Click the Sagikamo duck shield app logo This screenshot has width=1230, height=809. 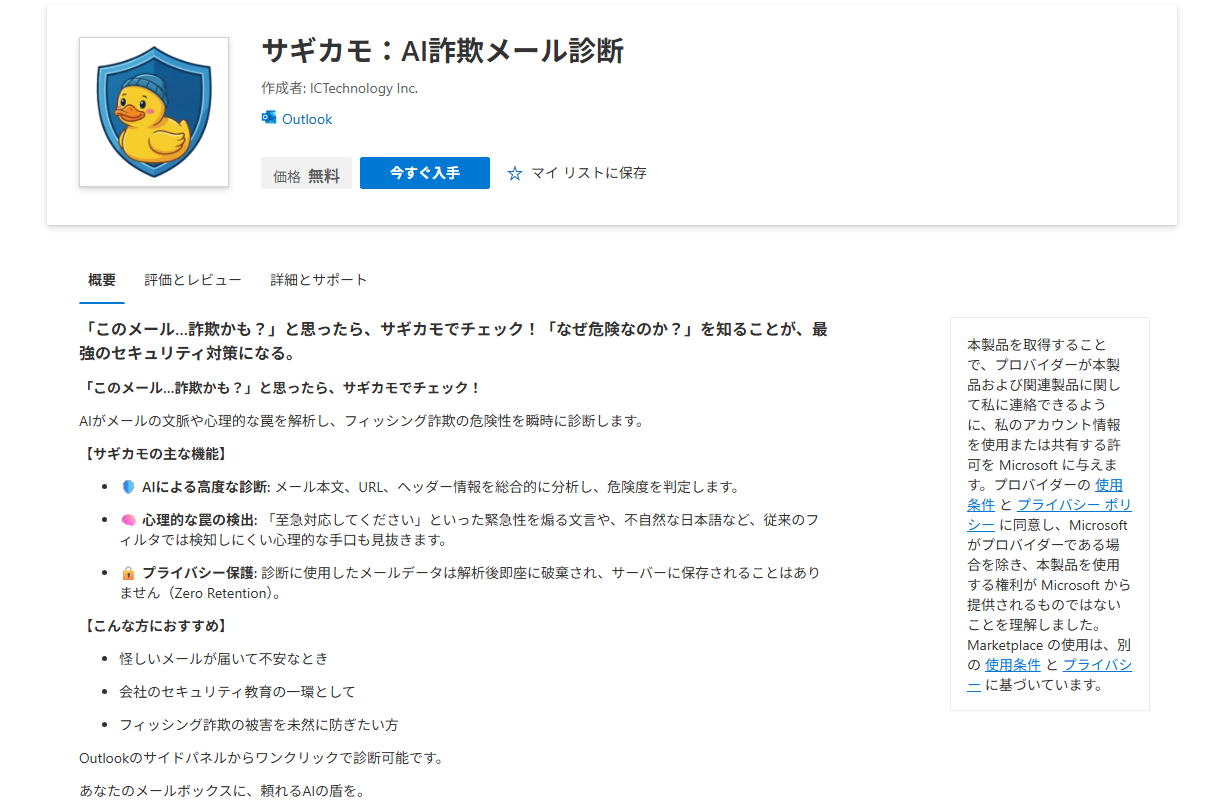(x=154, y=112)
